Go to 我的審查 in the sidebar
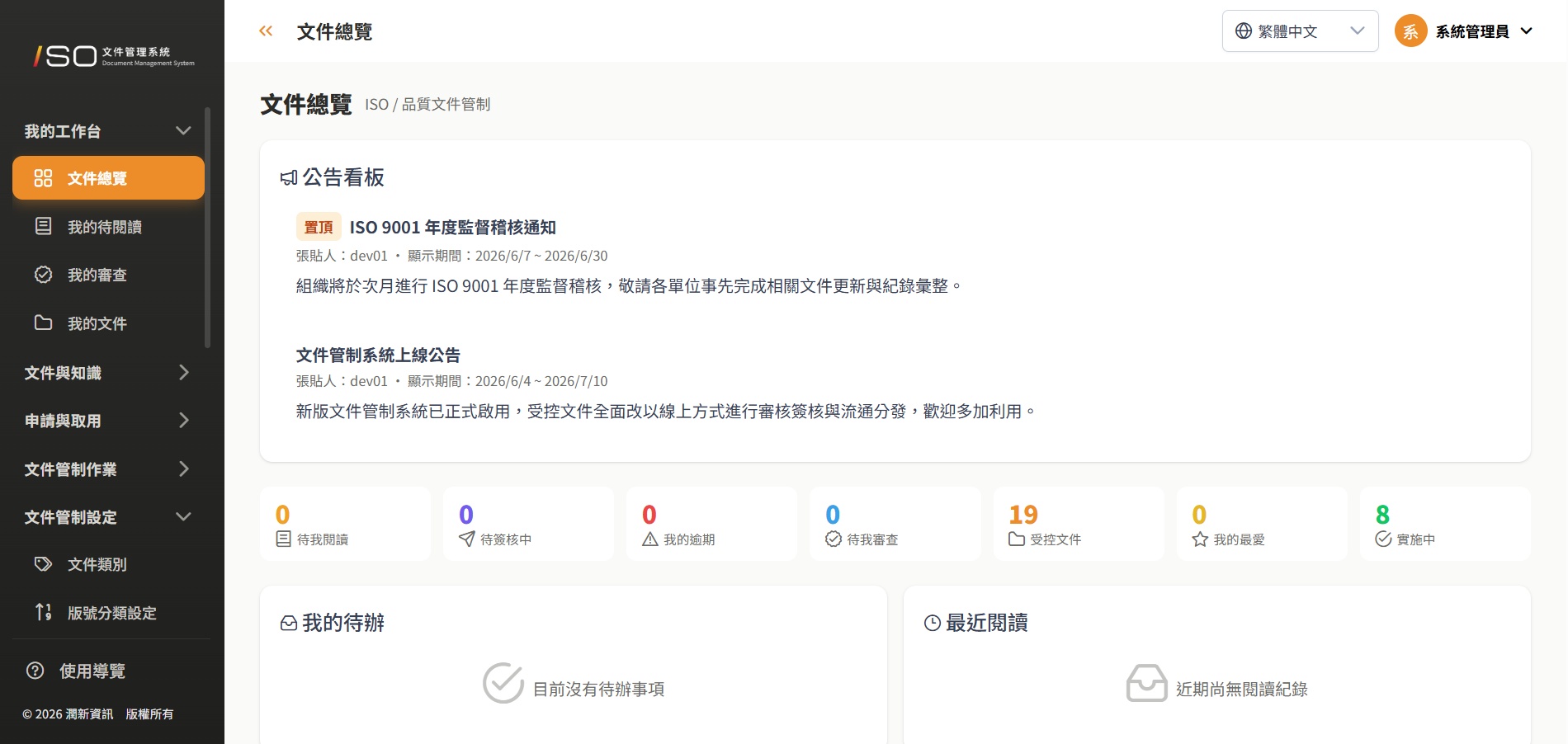 coord(108,275)
